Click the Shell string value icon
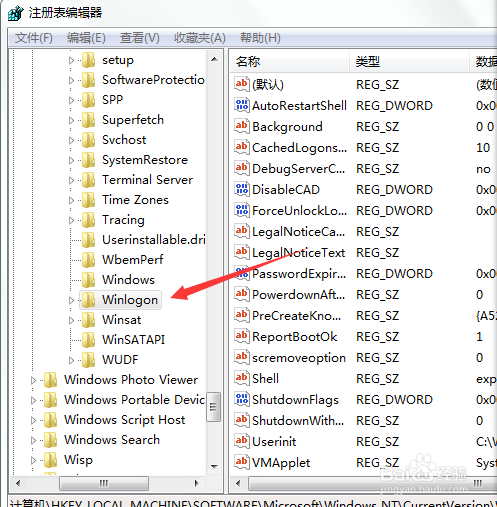 (x=242, y=378)
